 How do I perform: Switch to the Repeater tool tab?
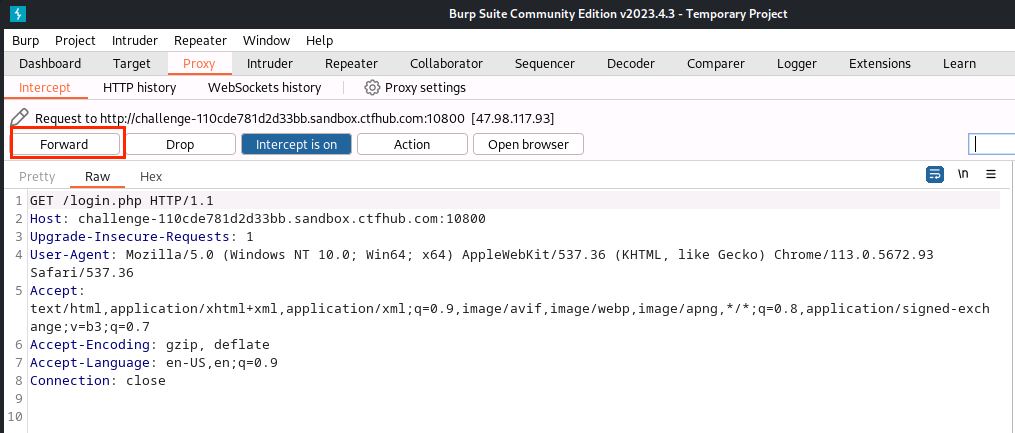[x=351, y=63]
